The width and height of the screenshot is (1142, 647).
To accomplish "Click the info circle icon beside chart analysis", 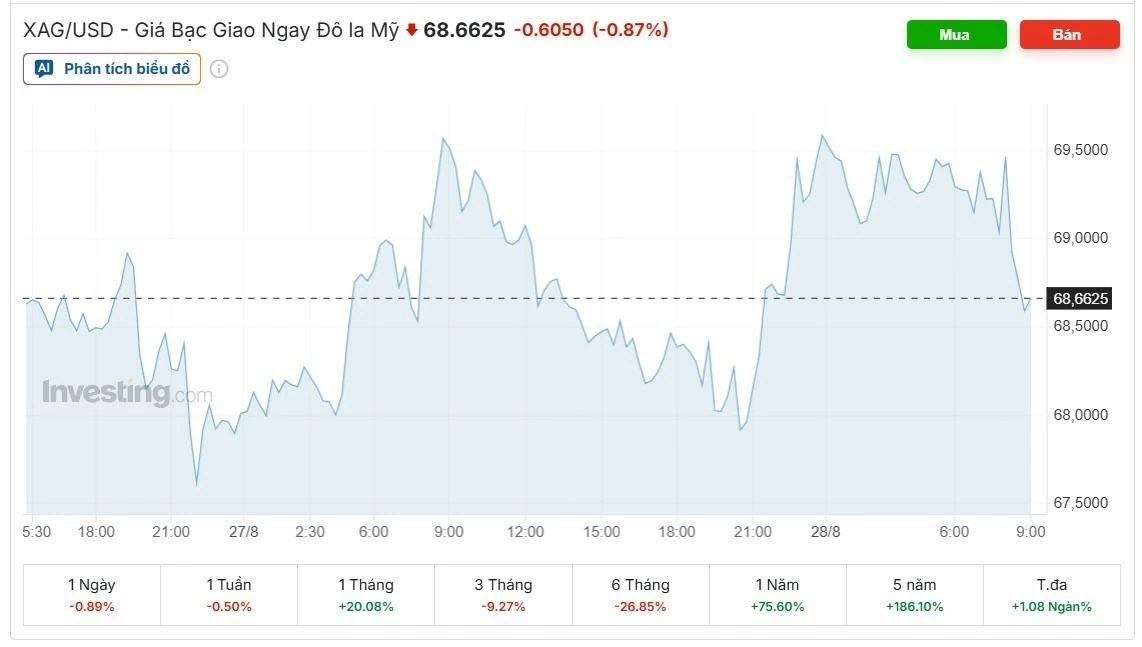I will (x=218, y=68).
